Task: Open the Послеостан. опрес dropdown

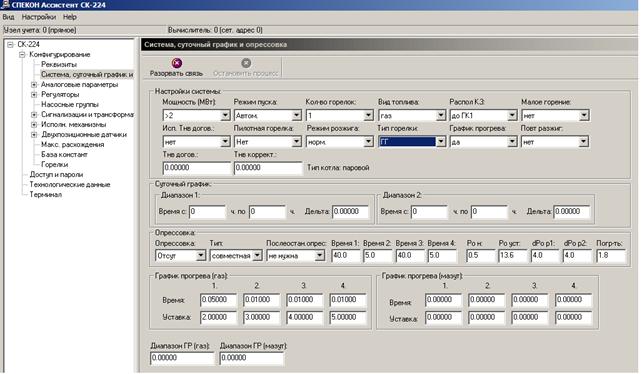Action: (x=320, y=256)
